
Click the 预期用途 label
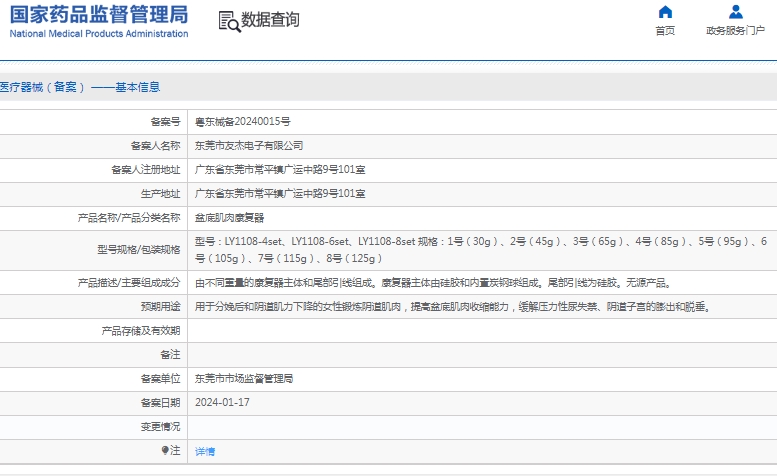(161, 307)
